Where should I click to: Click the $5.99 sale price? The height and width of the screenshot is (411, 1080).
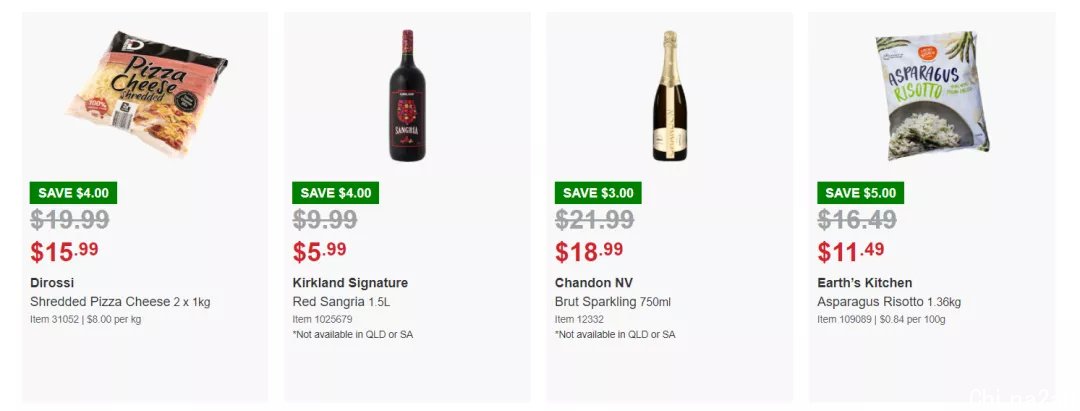(x=320, y=251)
